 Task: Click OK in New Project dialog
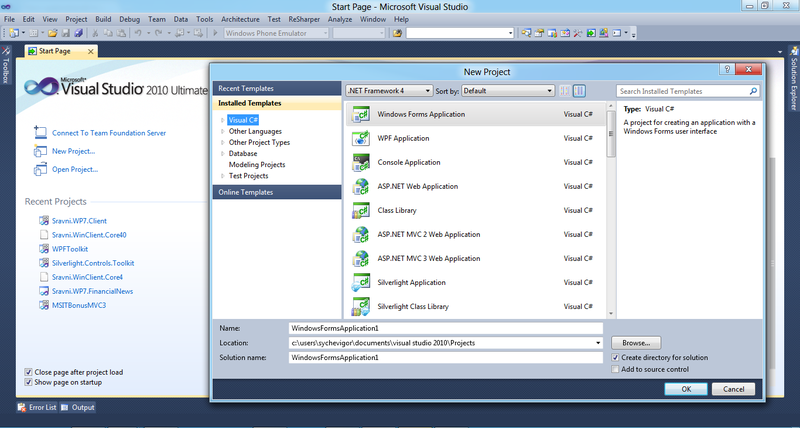[x=686, y=389]
